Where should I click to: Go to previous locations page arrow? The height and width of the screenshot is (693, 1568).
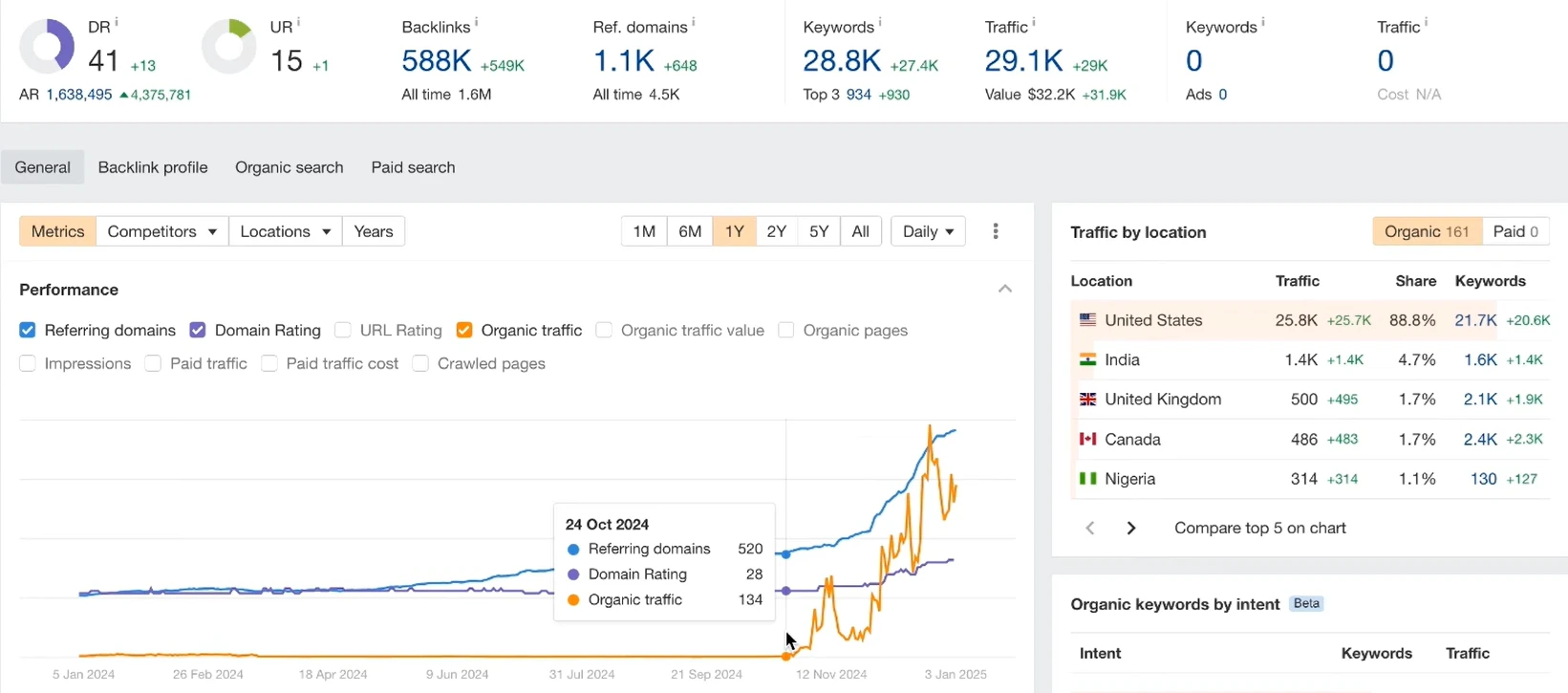point(1090,528)
